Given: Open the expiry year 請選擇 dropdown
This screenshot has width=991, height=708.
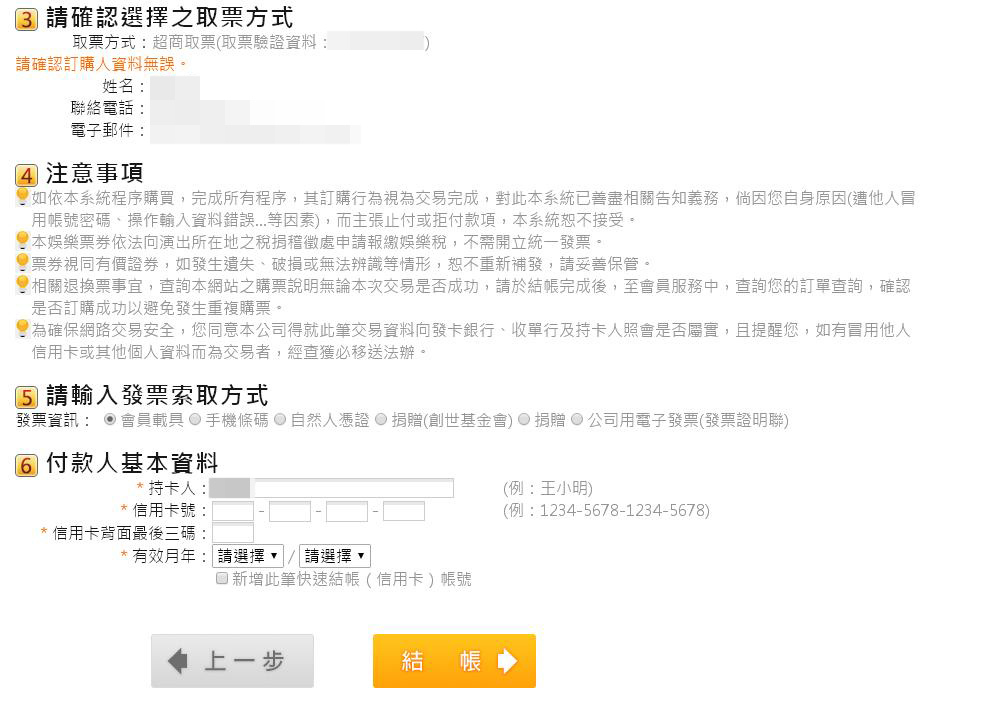Looking at the screenshot, I should point(334,556).
